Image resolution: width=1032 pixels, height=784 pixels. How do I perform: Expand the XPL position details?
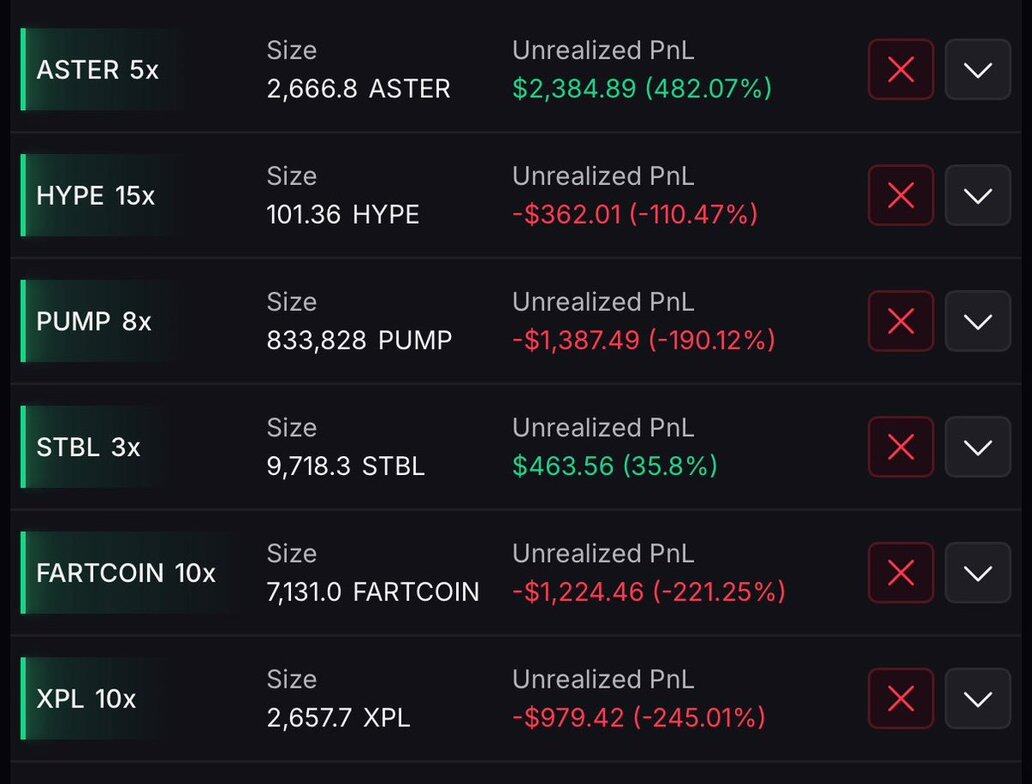(977, 699)
